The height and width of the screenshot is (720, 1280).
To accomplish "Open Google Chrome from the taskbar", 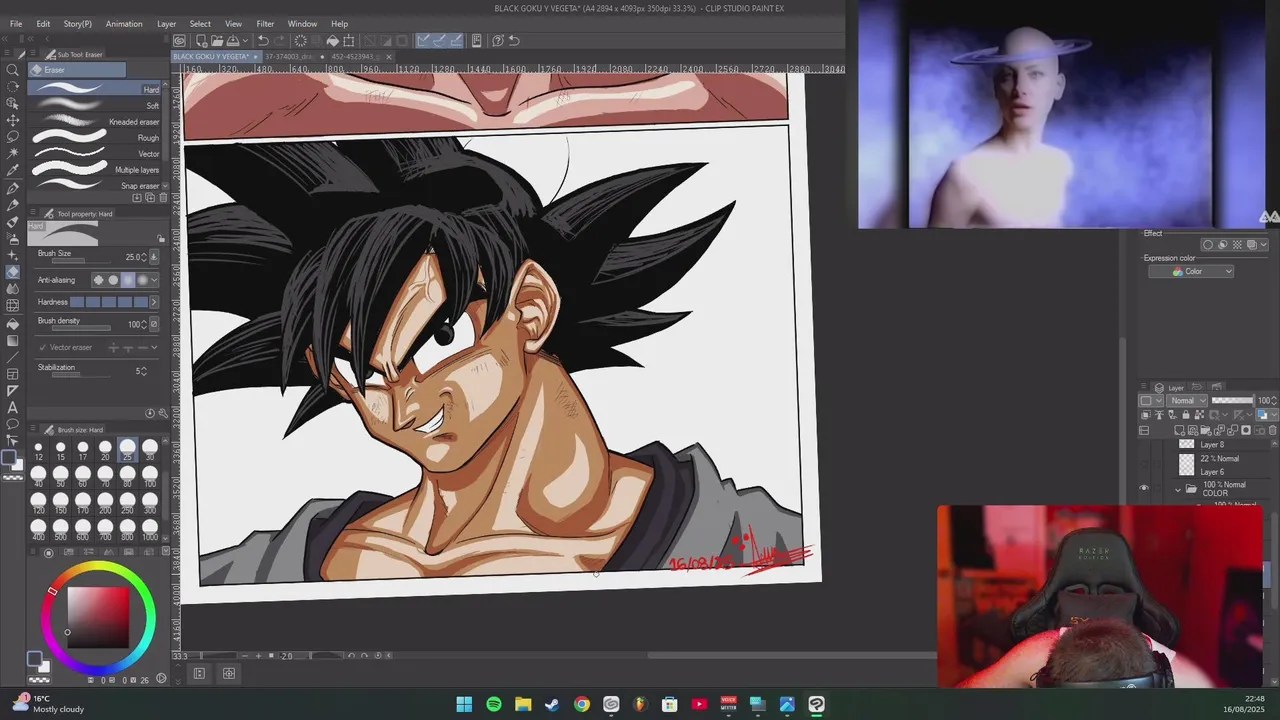I will [x=582, y=705].
